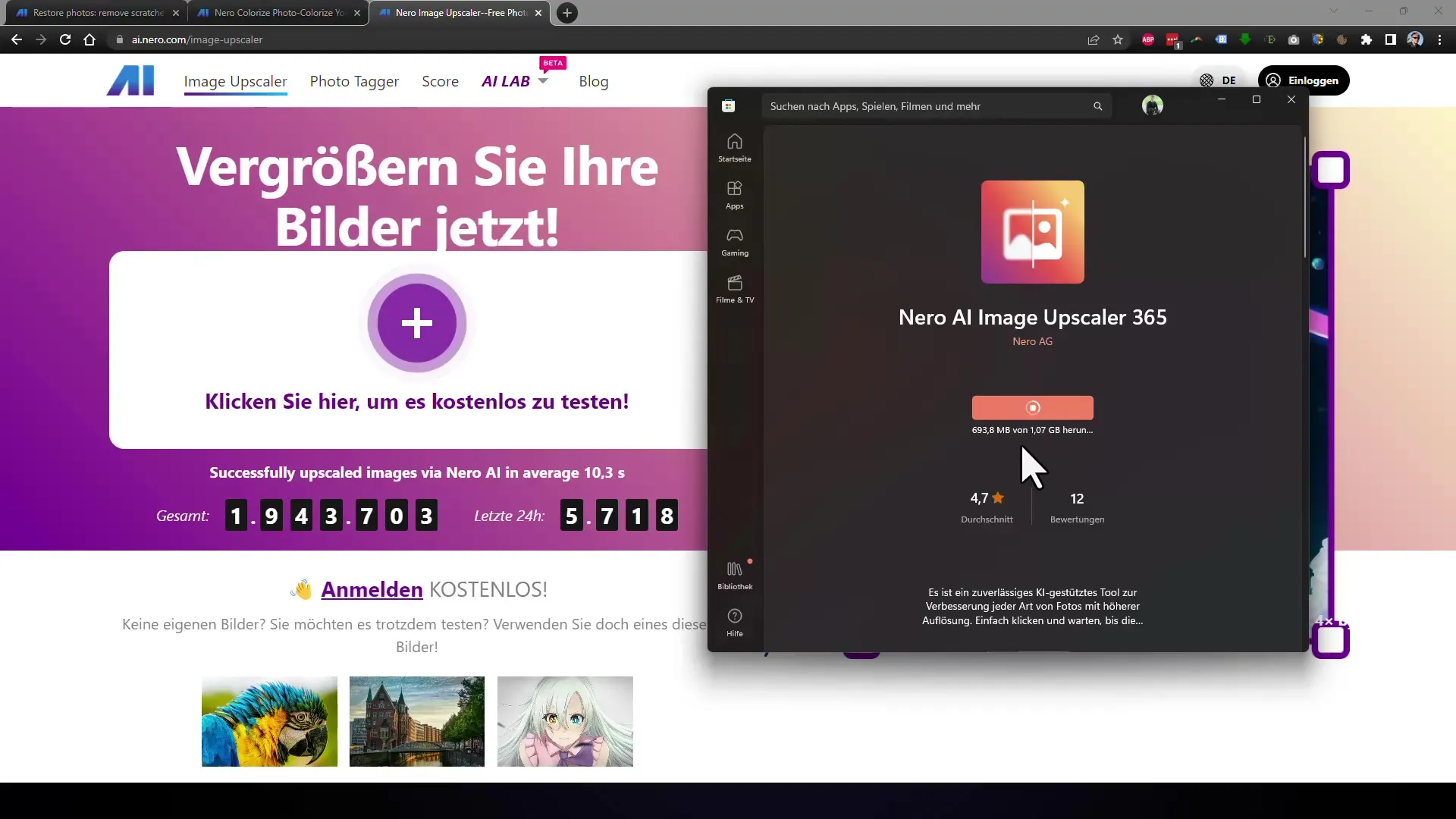Click the Microsoft Store vertical scrollbar
1456x819 pixels.
click(x=1305, y=197)
